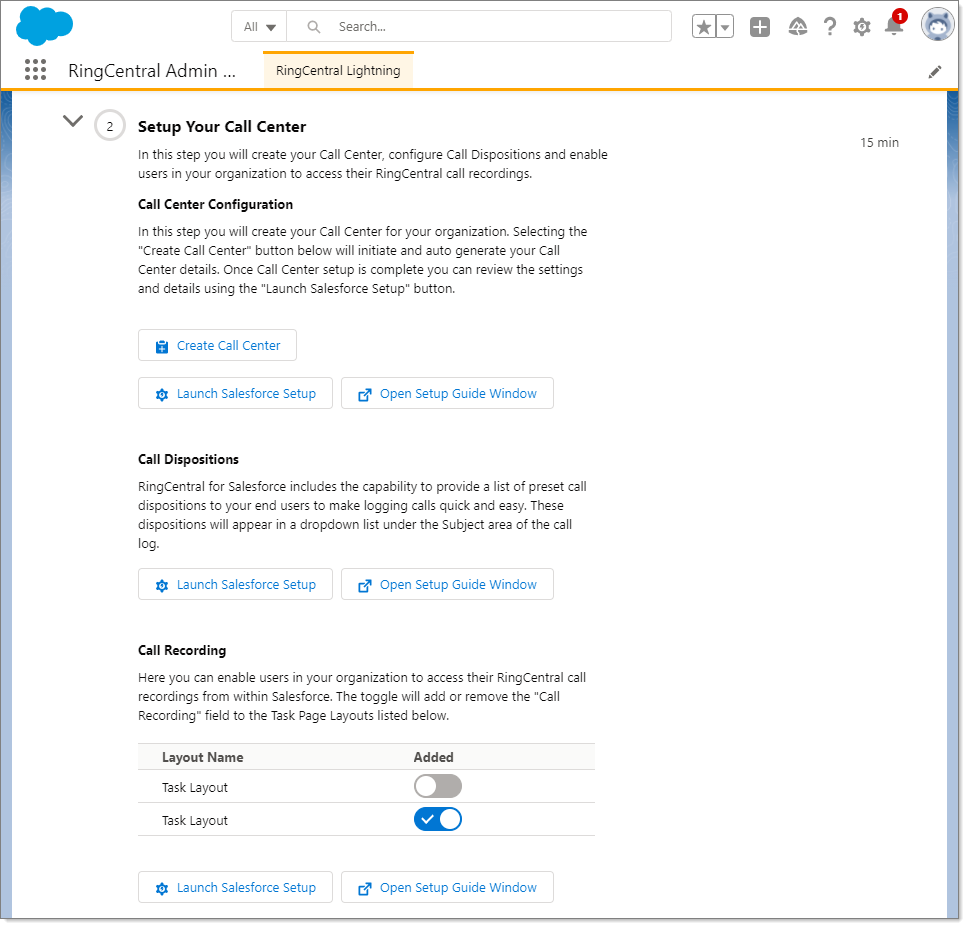Collapse the Setup Your Call Center step
967x927 pixels.
[x=72, y=121]
